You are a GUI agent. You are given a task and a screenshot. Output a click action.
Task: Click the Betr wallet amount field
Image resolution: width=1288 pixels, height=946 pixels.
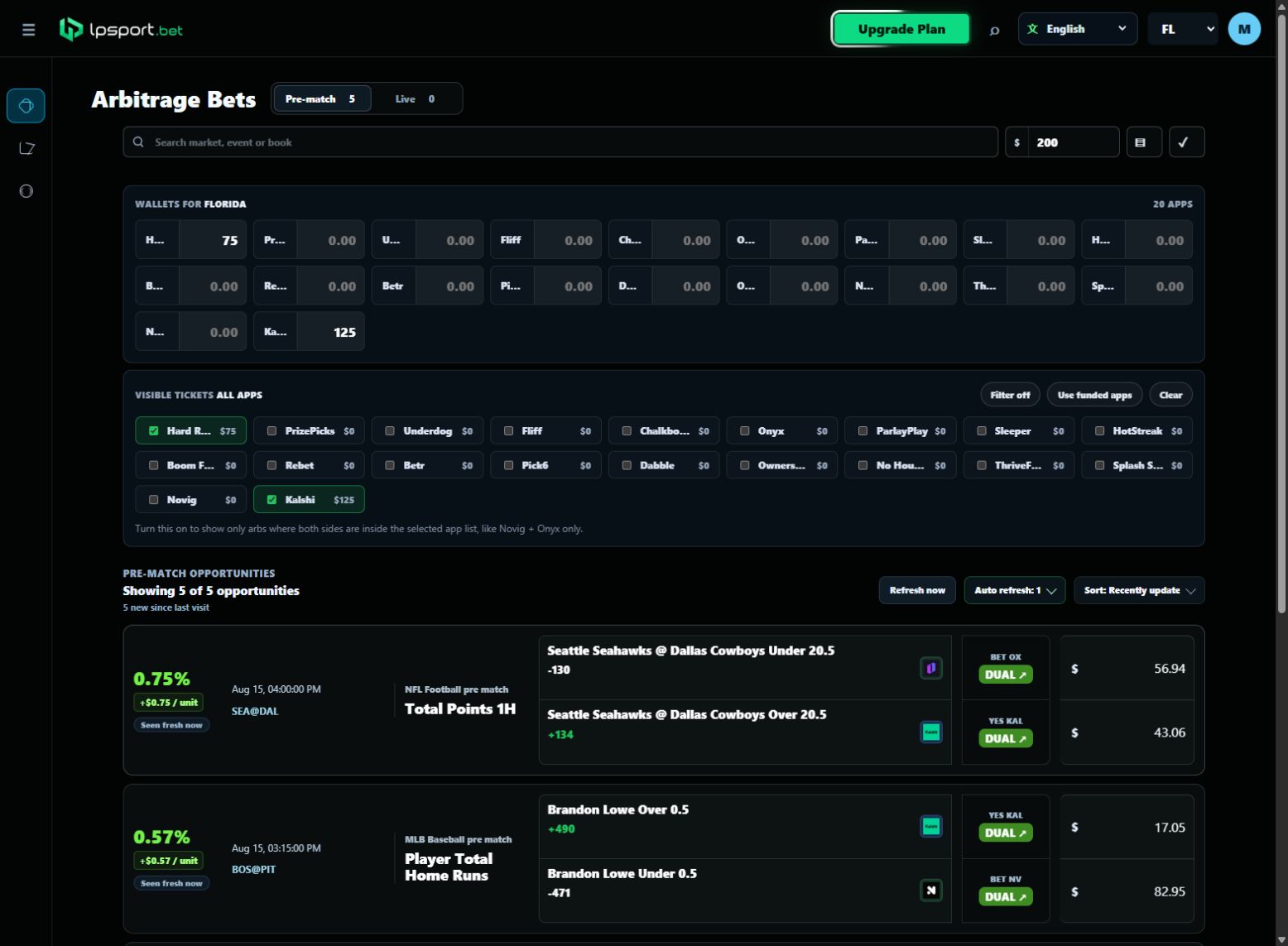coord(449,286)
